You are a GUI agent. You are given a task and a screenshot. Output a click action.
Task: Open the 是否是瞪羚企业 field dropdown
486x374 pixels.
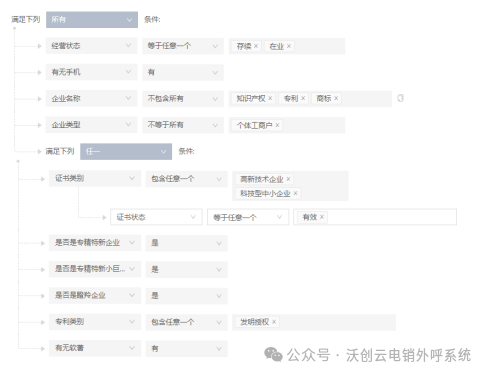pos(95,296)
